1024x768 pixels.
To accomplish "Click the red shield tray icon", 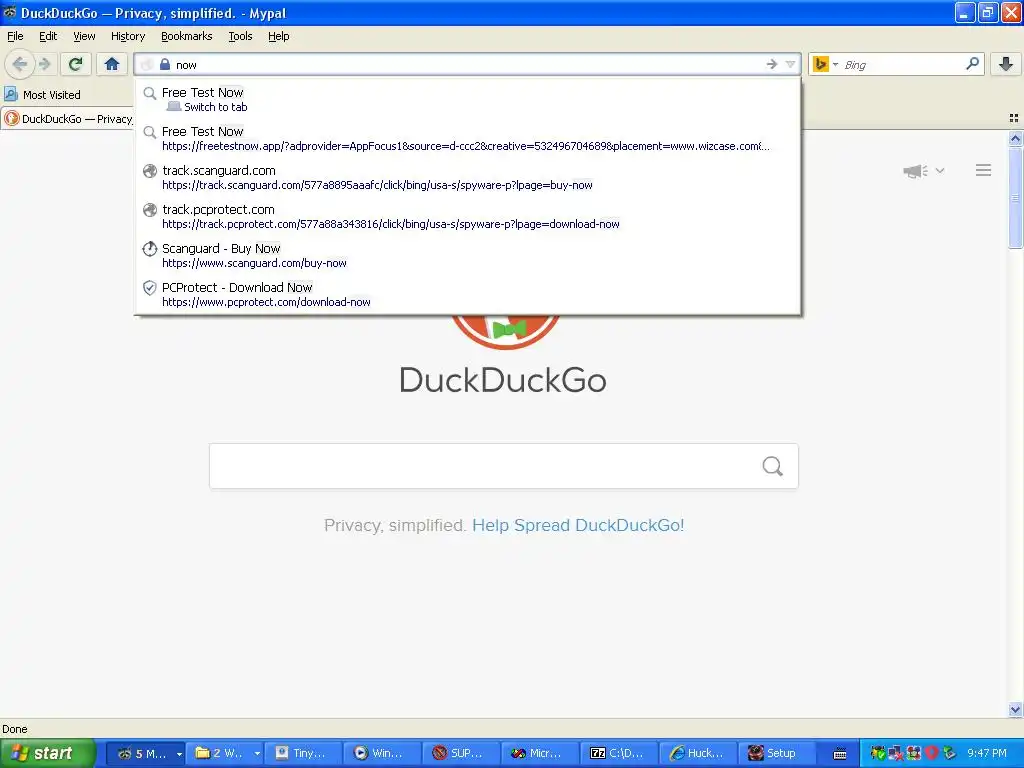I will [x=931, y=753].
